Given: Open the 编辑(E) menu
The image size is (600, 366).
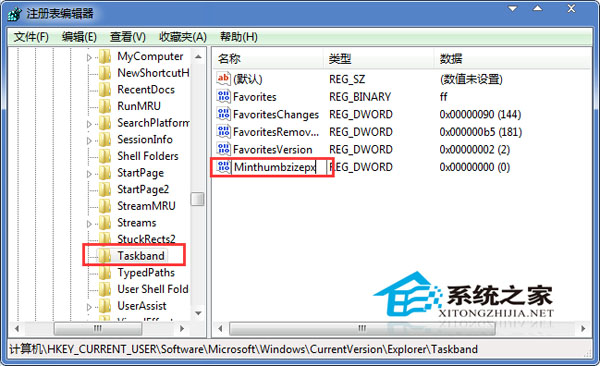Looking at the screenshot, I should 79,37.
